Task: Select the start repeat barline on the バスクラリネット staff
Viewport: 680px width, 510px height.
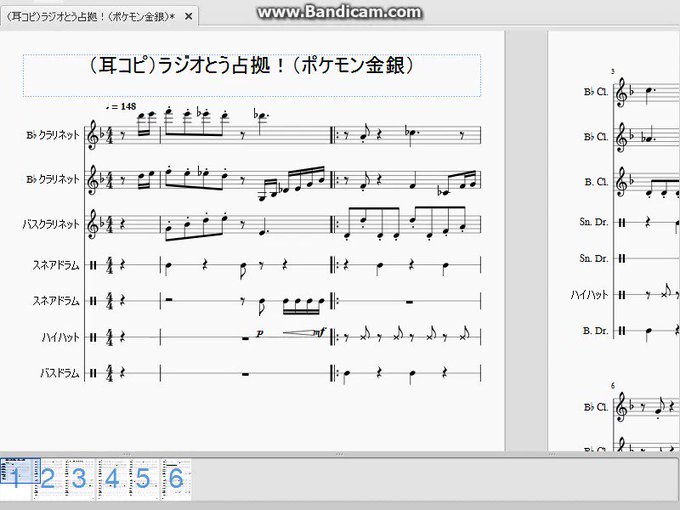Action: click(x=333, y=224)
